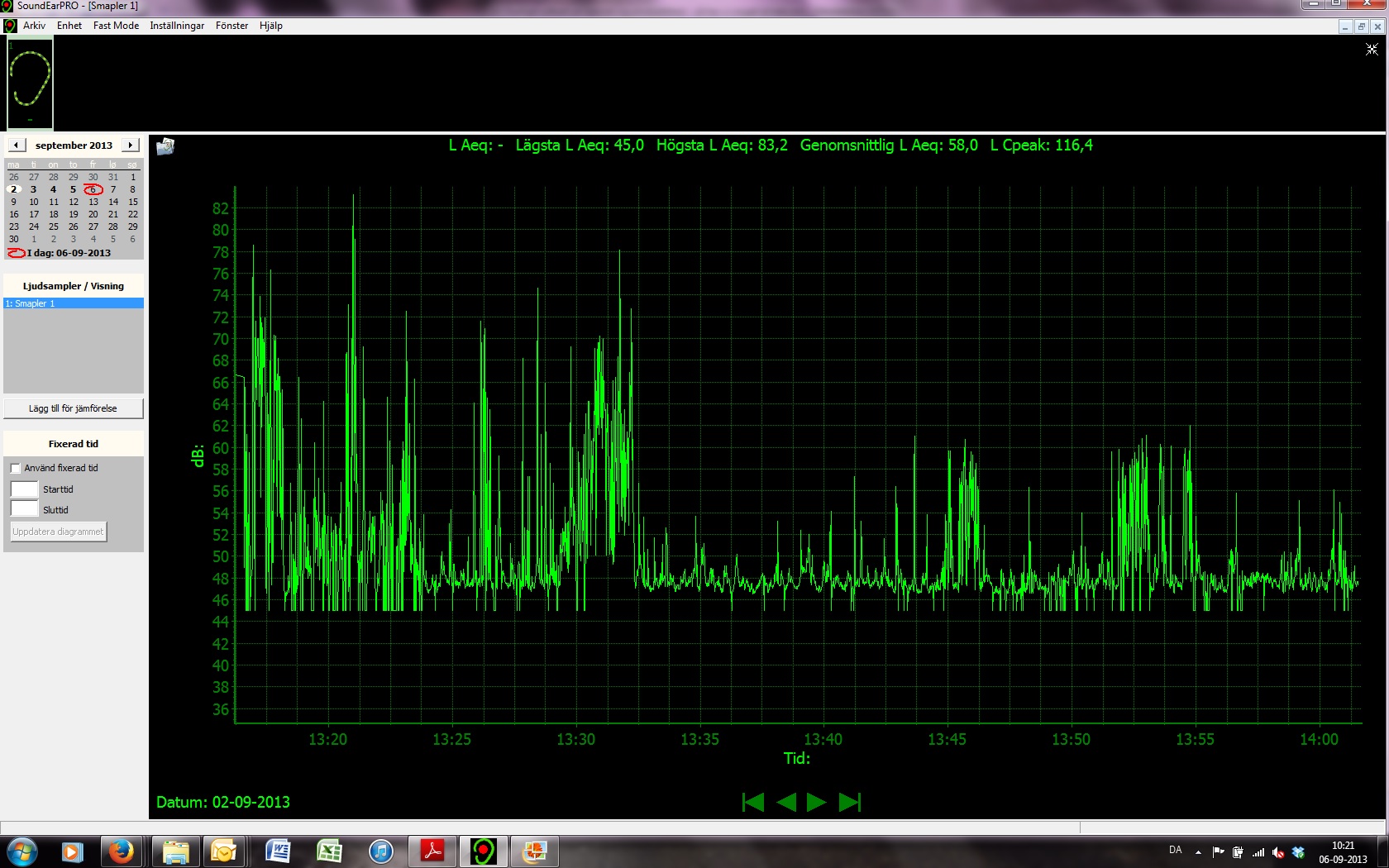Viewport: 1389px width, 868px height.
Task: Click 'Genomsnittlig L Aeq: 58,0' readout
Action: [889, 145]
